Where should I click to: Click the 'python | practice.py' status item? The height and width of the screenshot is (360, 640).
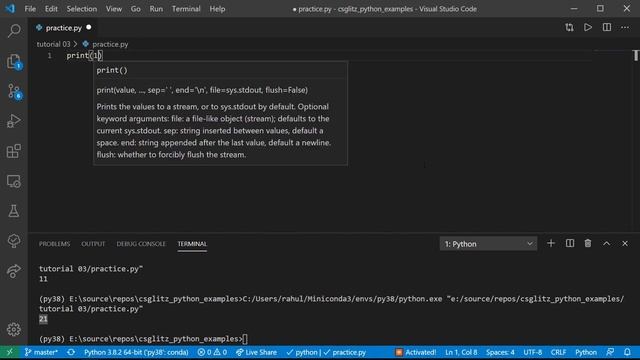coord(326,352)
